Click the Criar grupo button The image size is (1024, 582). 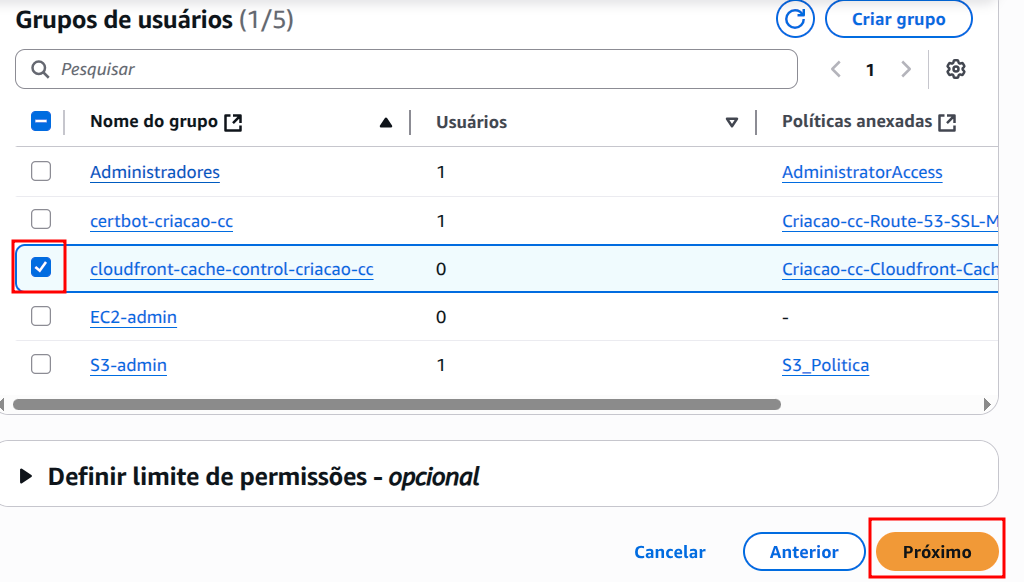point(898,19)
